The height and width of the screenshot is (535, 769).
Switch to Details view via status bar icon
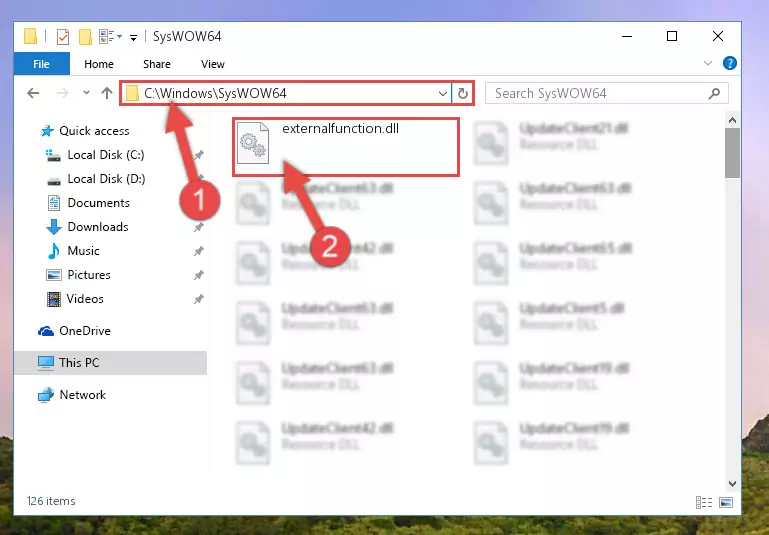click(x=704, y=502)
